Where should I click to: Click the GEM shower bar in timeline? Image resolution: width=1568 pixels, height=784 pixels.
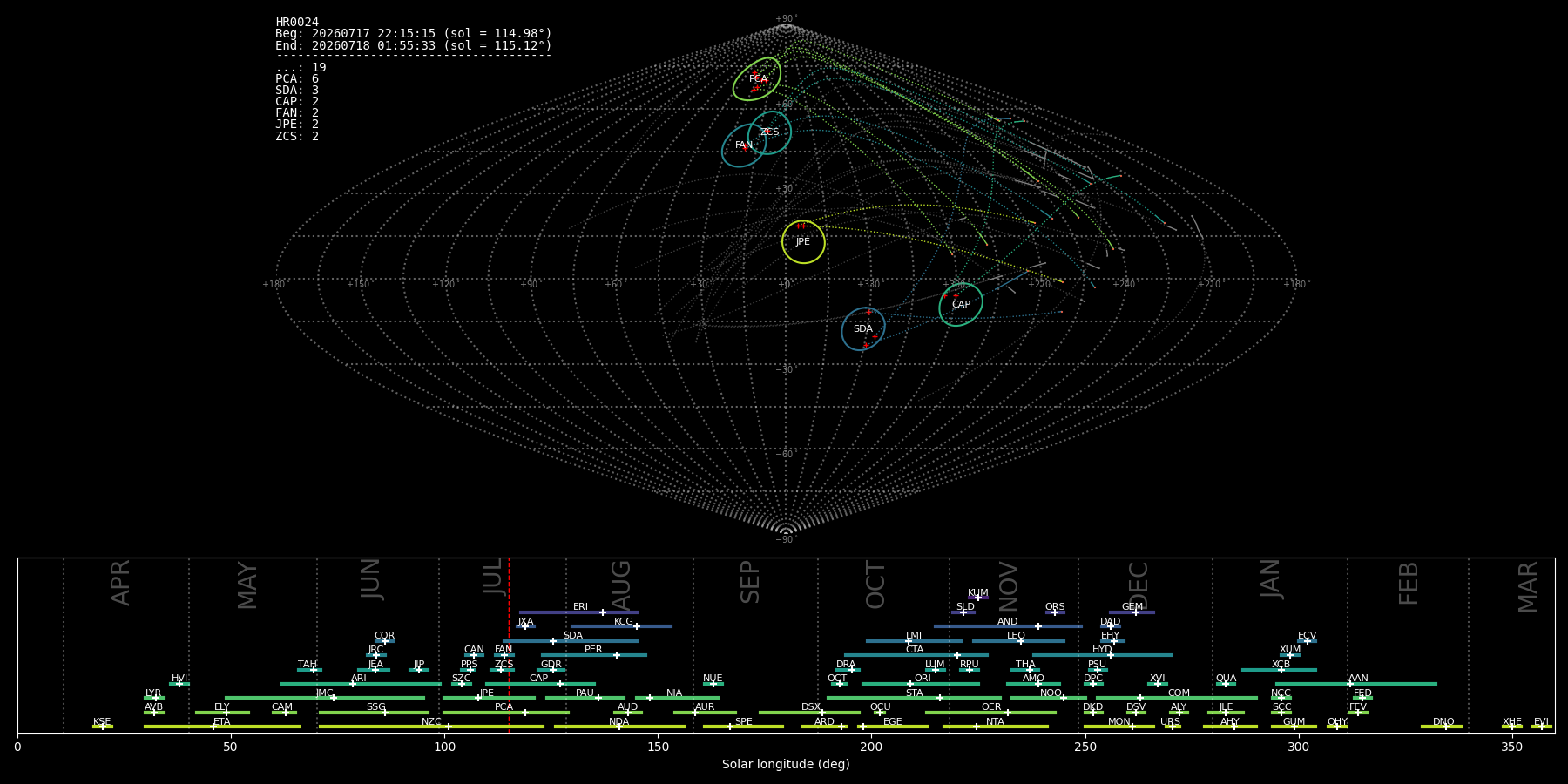click(1132, 612)
